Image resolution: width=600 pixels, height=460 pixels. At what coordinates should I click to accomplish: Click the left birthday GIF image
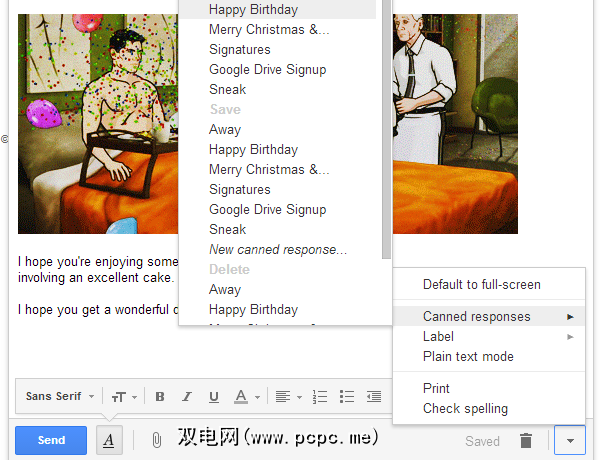pos(98,124)
